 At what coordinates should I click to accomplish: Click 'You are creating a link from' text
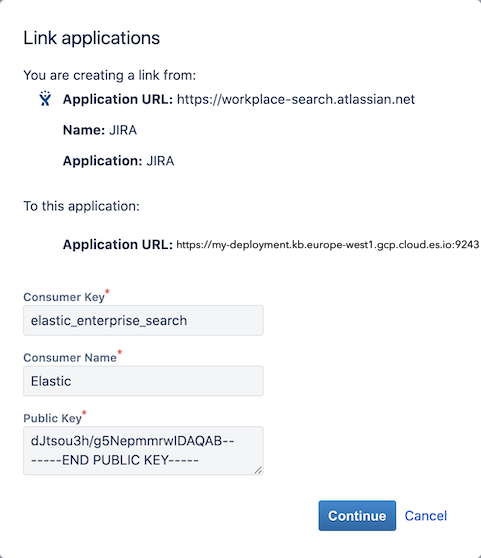[x=110, y=75]
